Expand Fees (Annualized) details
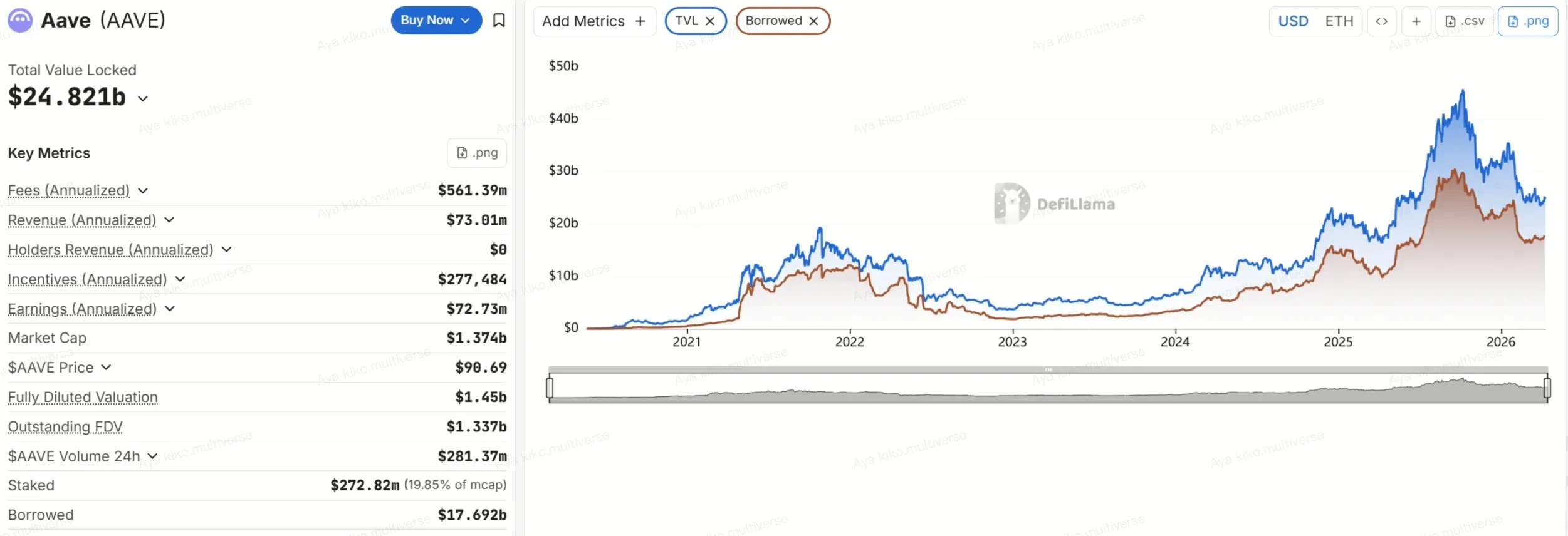 click(x=143, y=190)
